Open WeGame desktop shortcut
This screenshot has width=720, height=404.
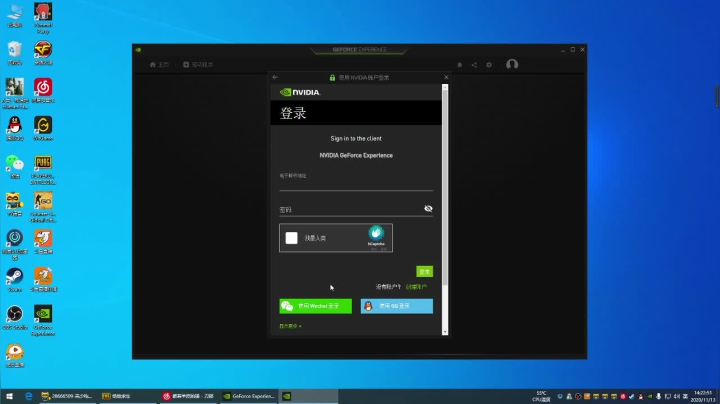(43, 128)
